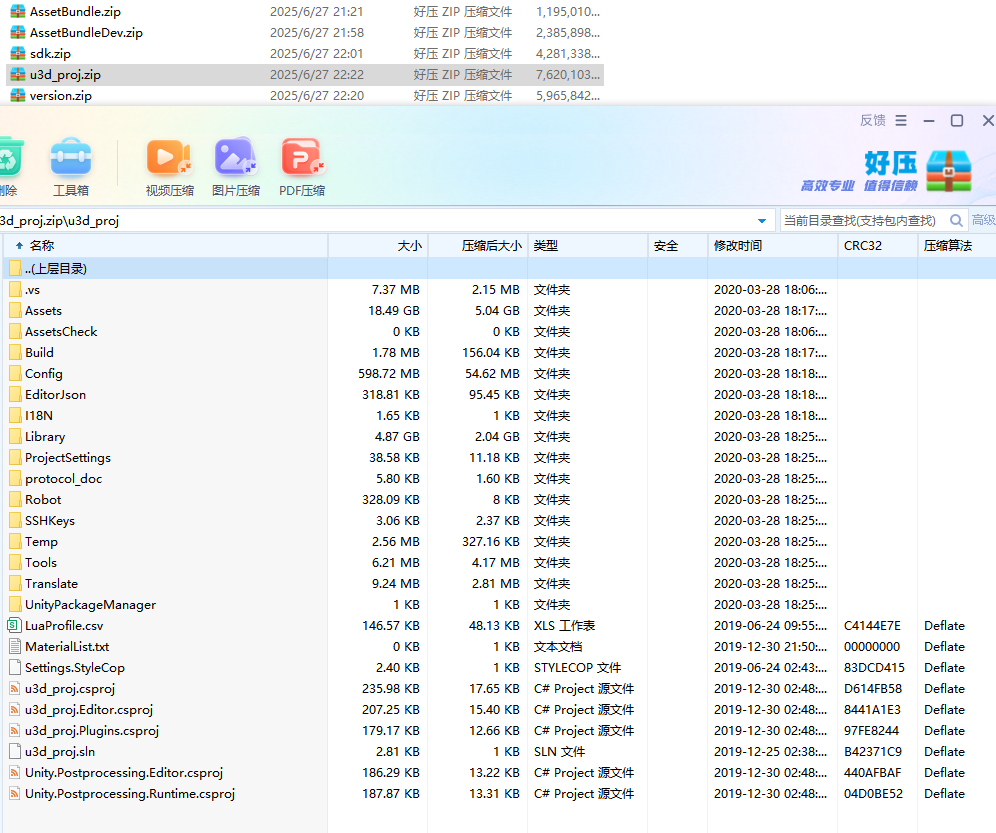Viewport: 996px width, 833px height.
Task: Click the current directory search field
Action: click(x=860, y=221)
